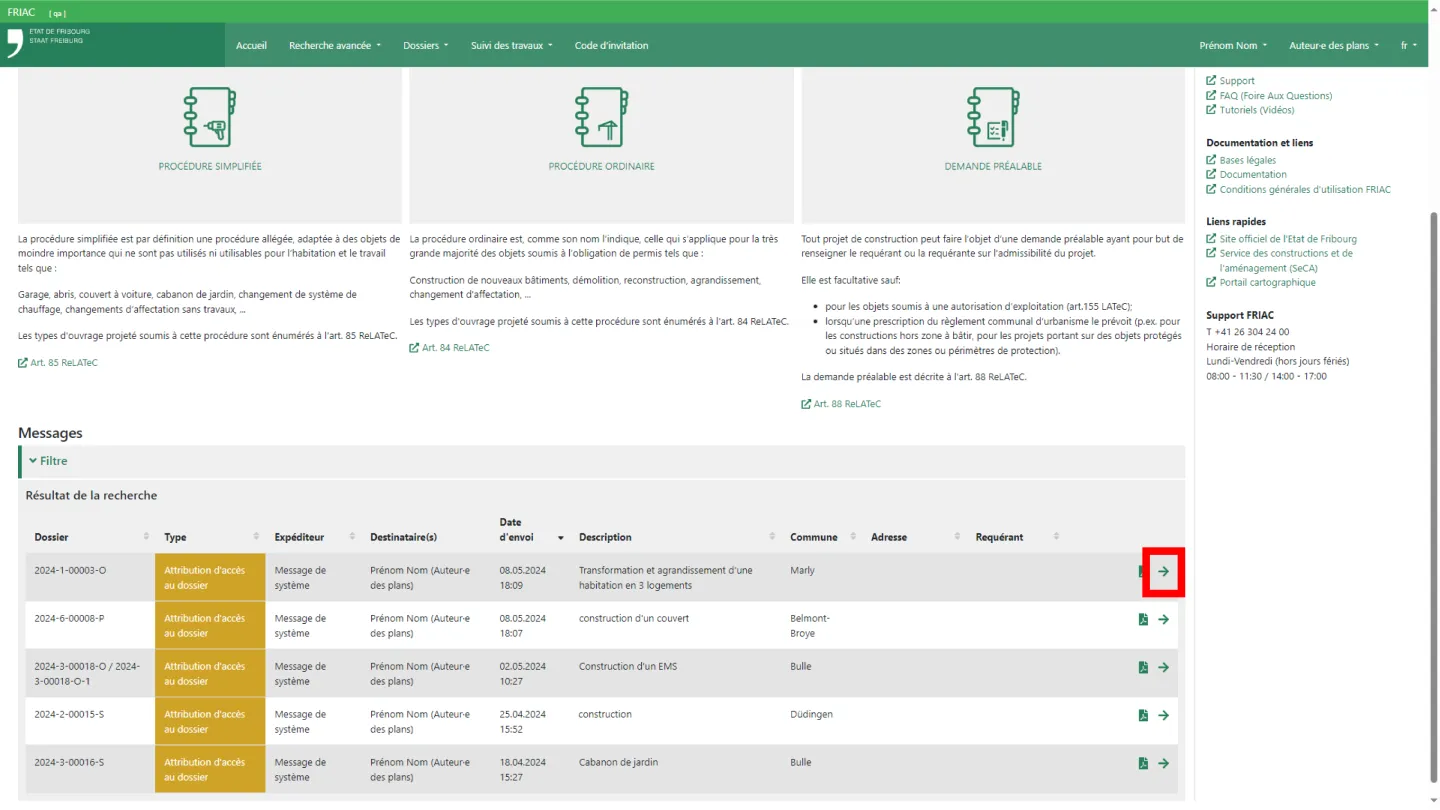This screenshot has height=810, width=1440.
Task: Follow the Portail cartographique link
Action: point(1267,283)
